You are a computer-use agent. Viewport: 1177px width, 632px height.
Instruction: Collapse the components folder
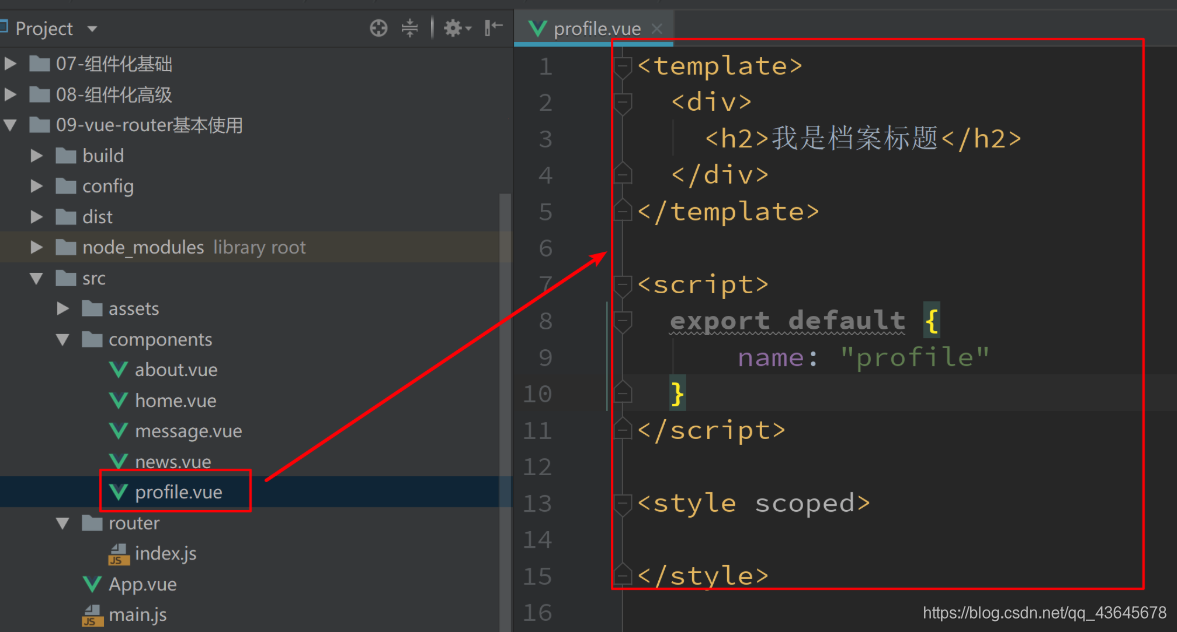click(x=63, y=340)
